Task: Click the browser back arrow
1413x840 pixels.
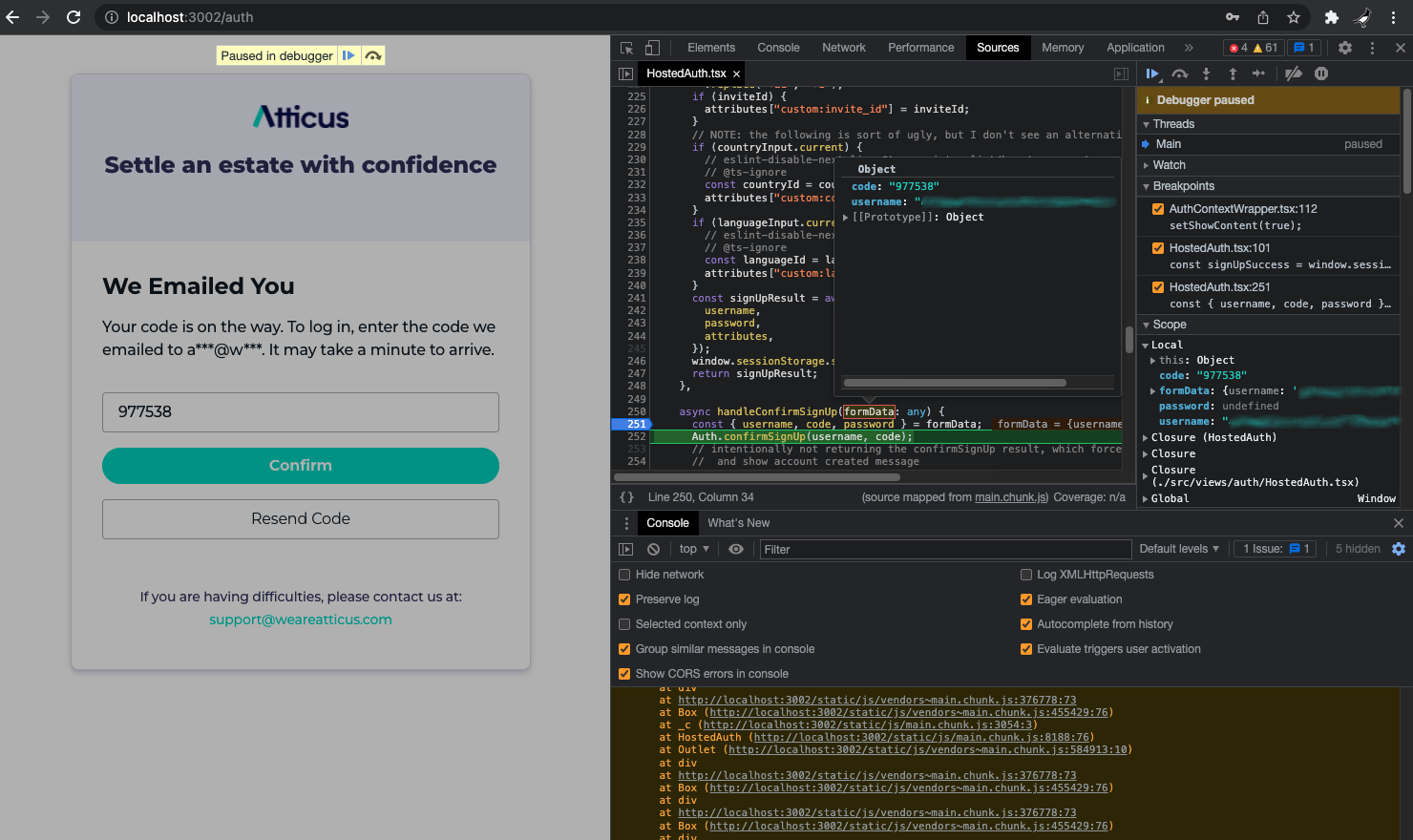Action: (12, 17)
